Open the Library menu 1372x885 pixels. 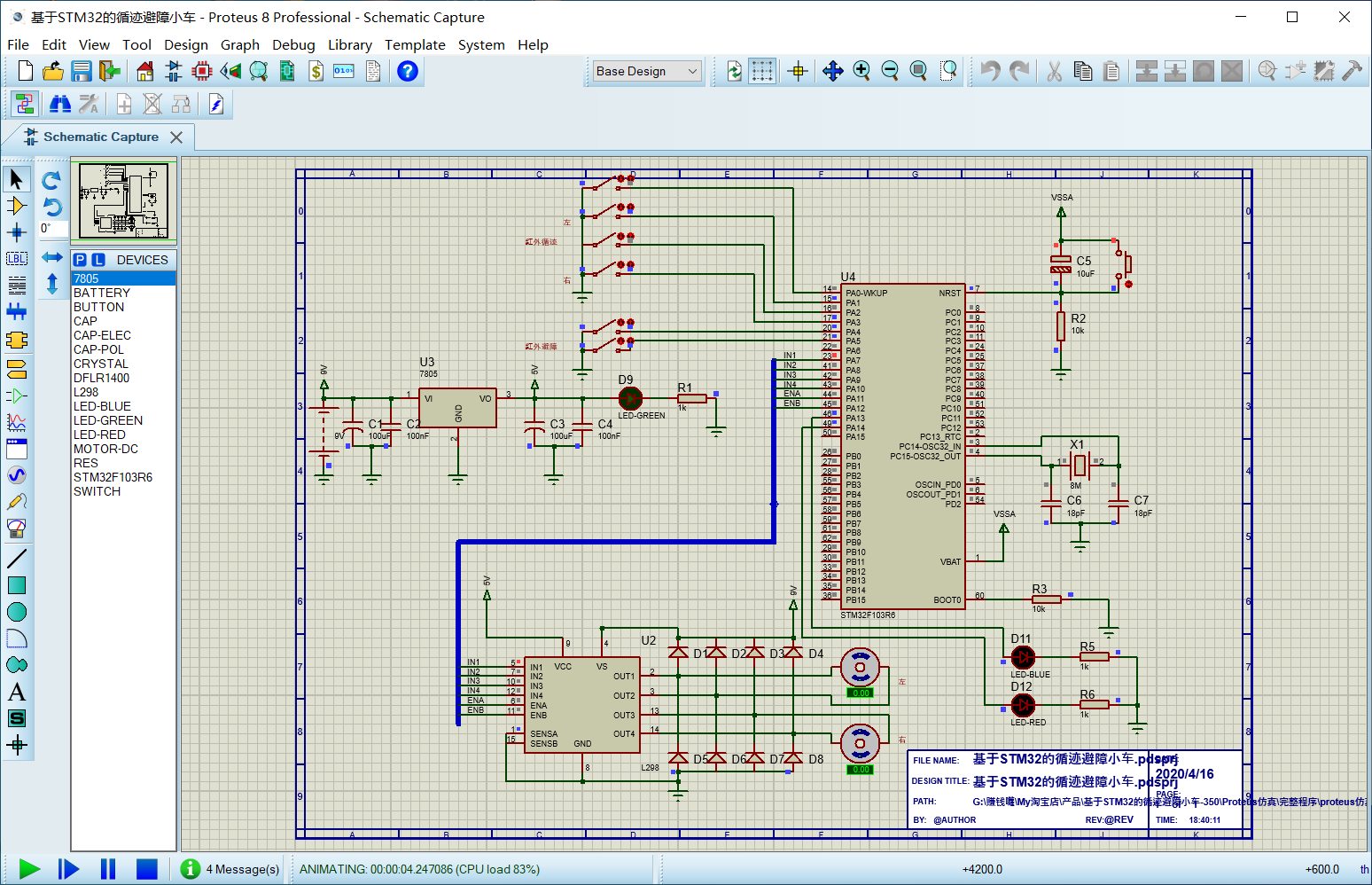pyautogui.click(x=350, y=44)
